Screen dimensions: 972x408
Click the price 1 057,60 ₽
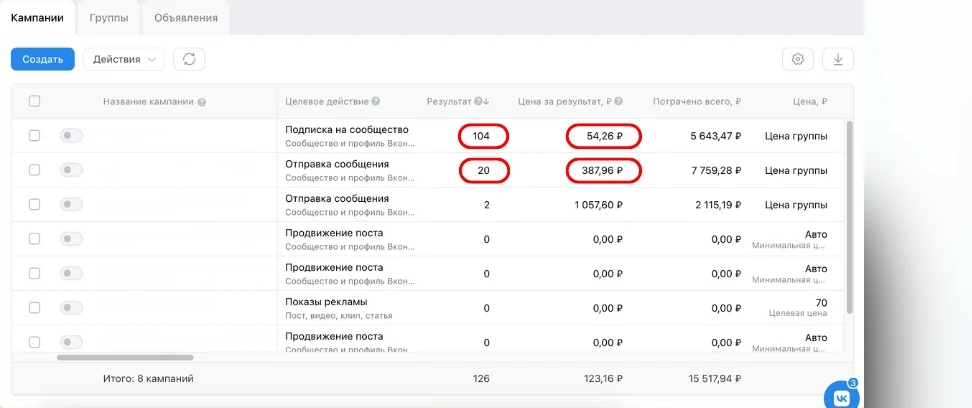[598, 205]
